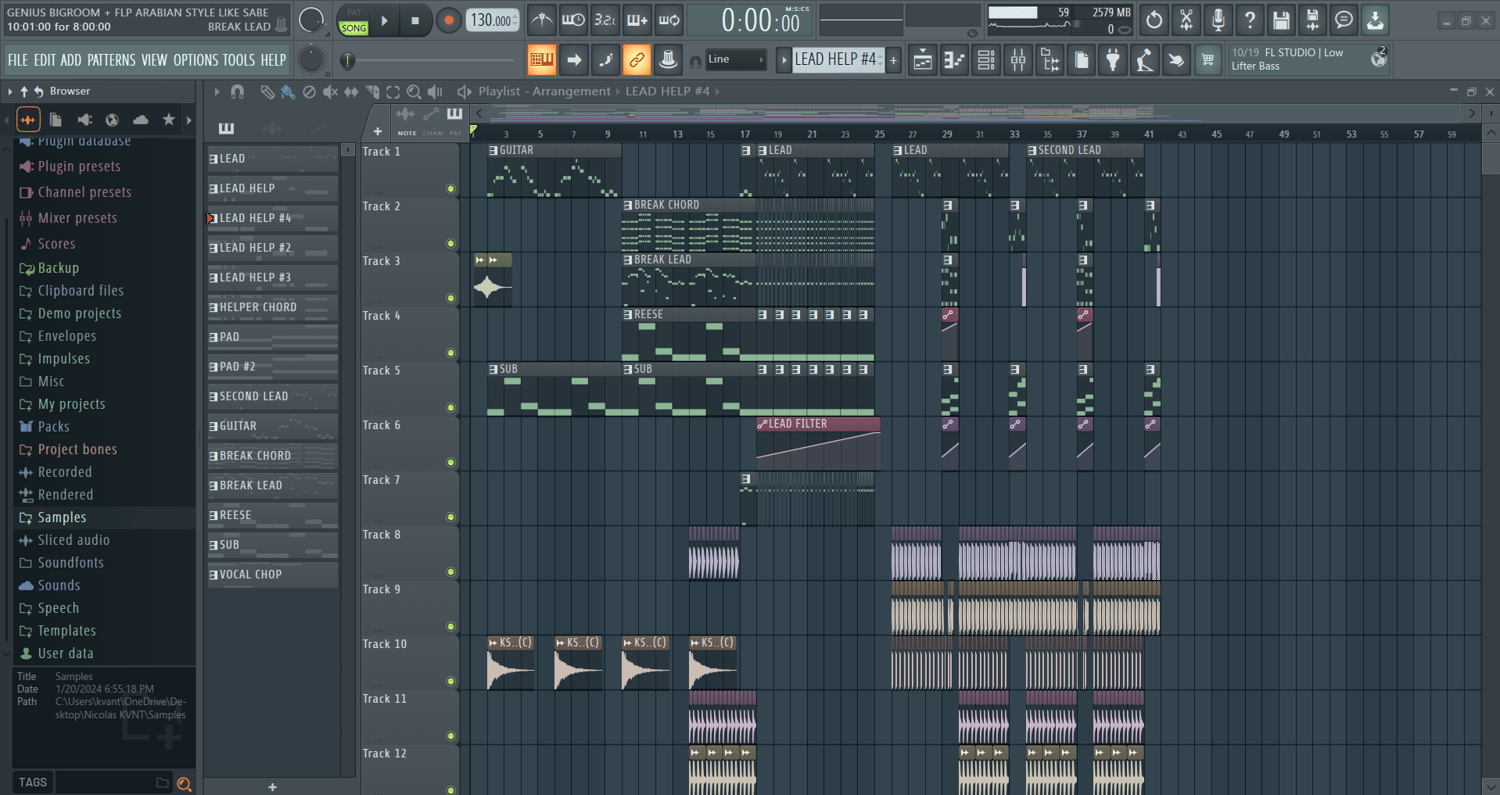The height and width of the screenshot is (795, 1500).
Task: Open the plugin picker plug icon
Action: click(1113, 60)
